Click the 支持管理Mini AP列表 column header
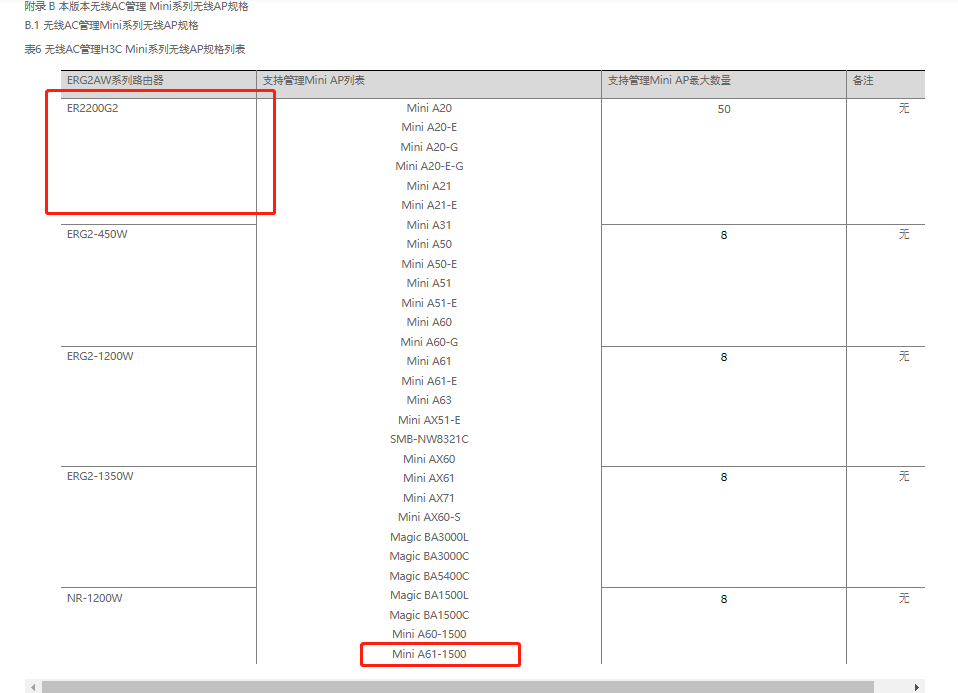Screen dimensions: 958x693 coord(429,84)
